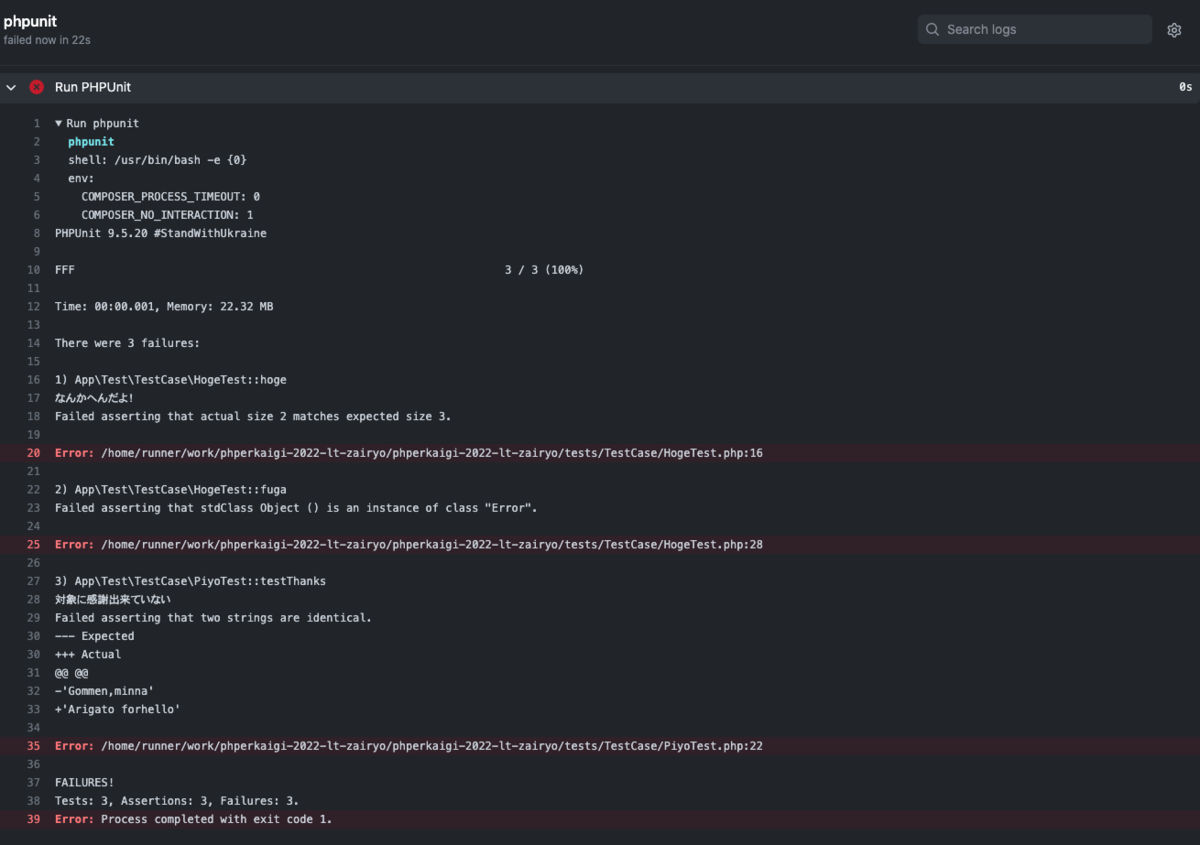Click the 'FFF' test result text
The height and width of the screenshot is (845, 1200).
tap(65, 270)
